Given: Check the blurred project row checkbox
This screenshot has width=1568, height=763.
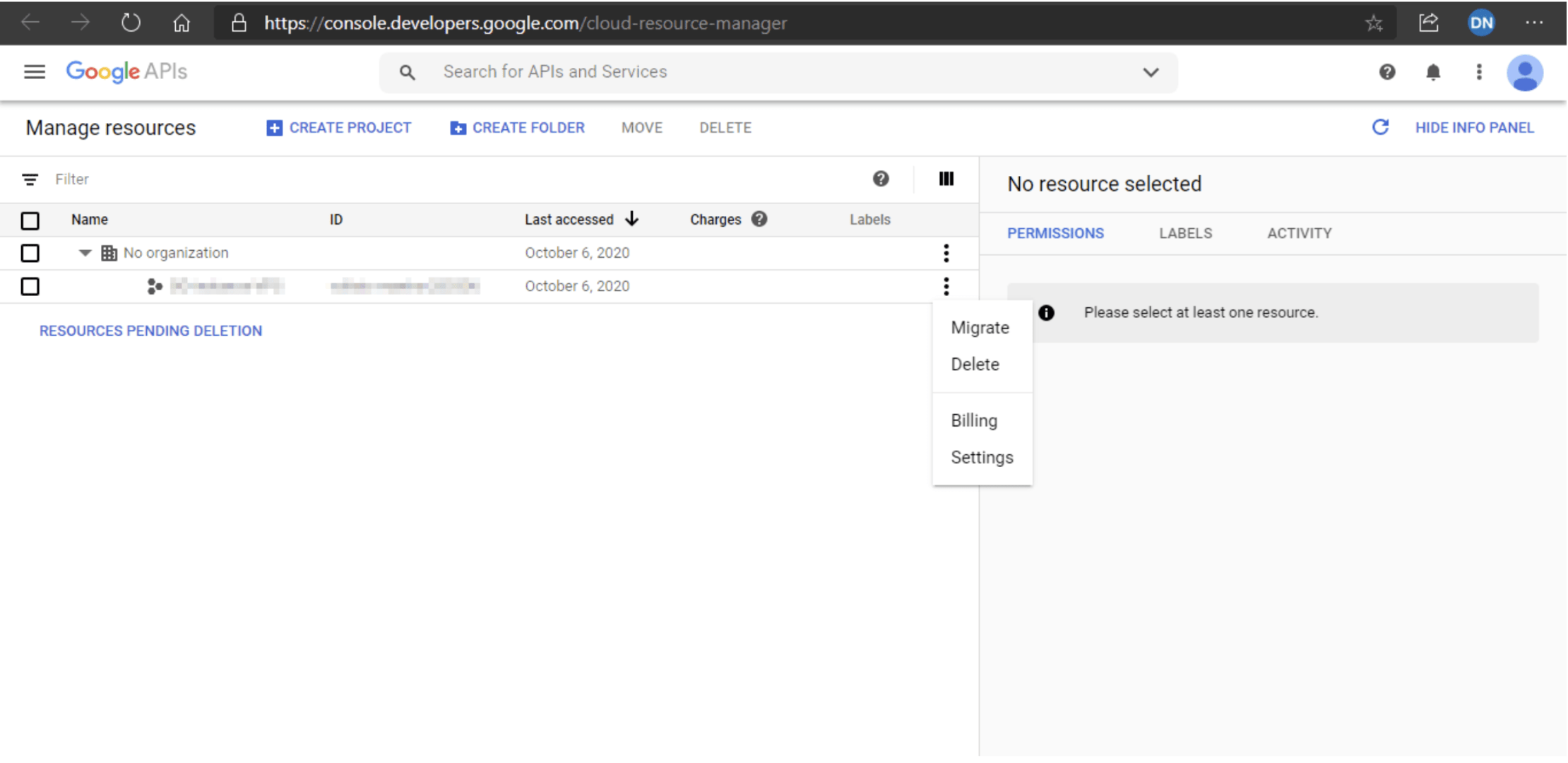Looking at the screenshot, I should pos(30,286).
